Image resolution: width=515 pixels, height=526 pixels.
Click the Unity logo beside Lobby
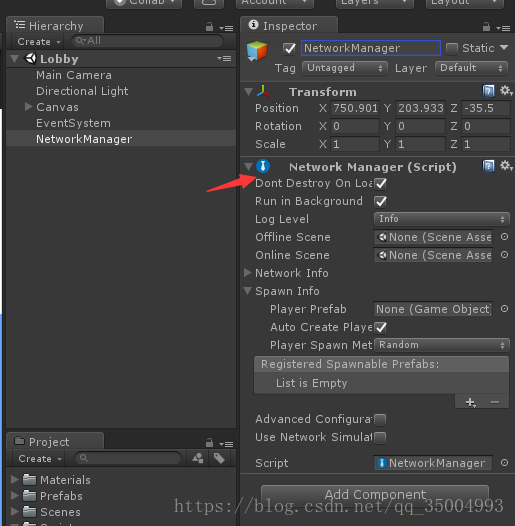tap(31, 58)
